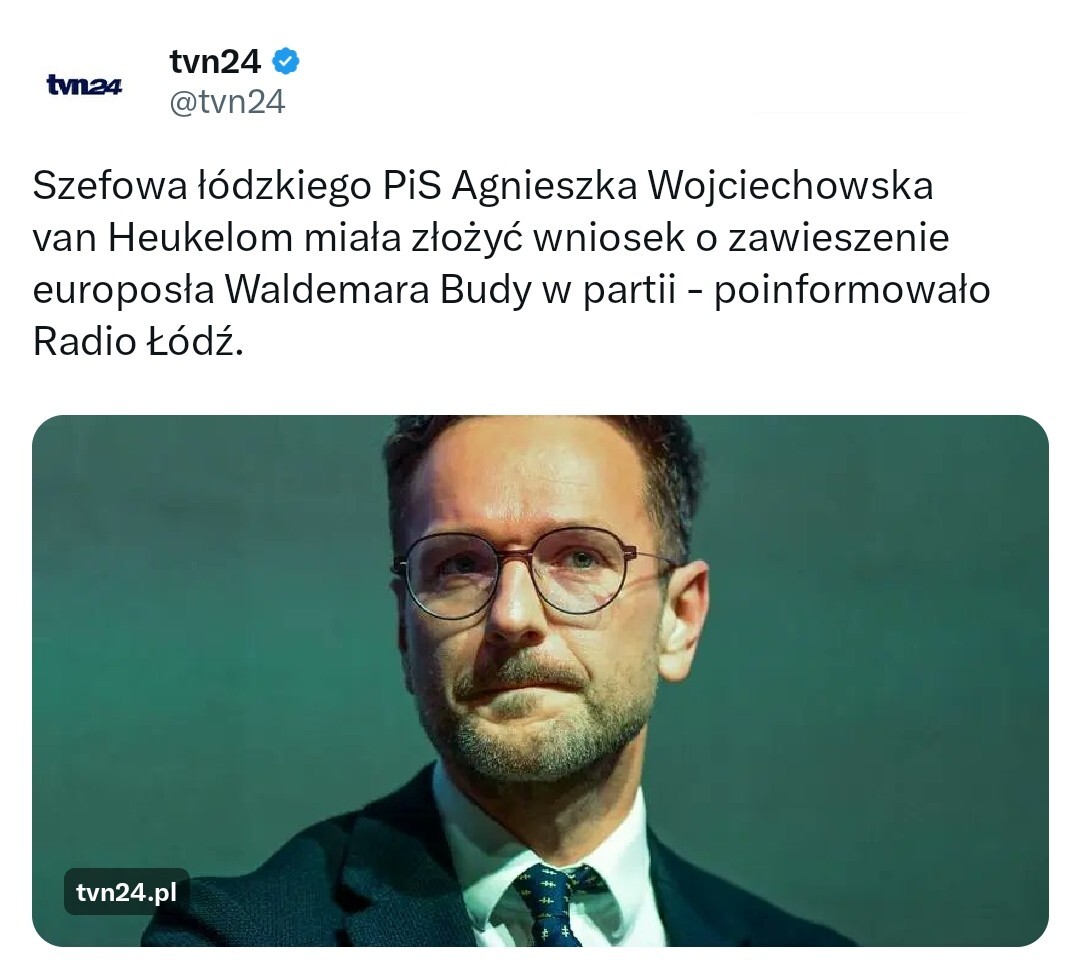Click 'van Heukelom' in the tweet text

pos(163,238)
